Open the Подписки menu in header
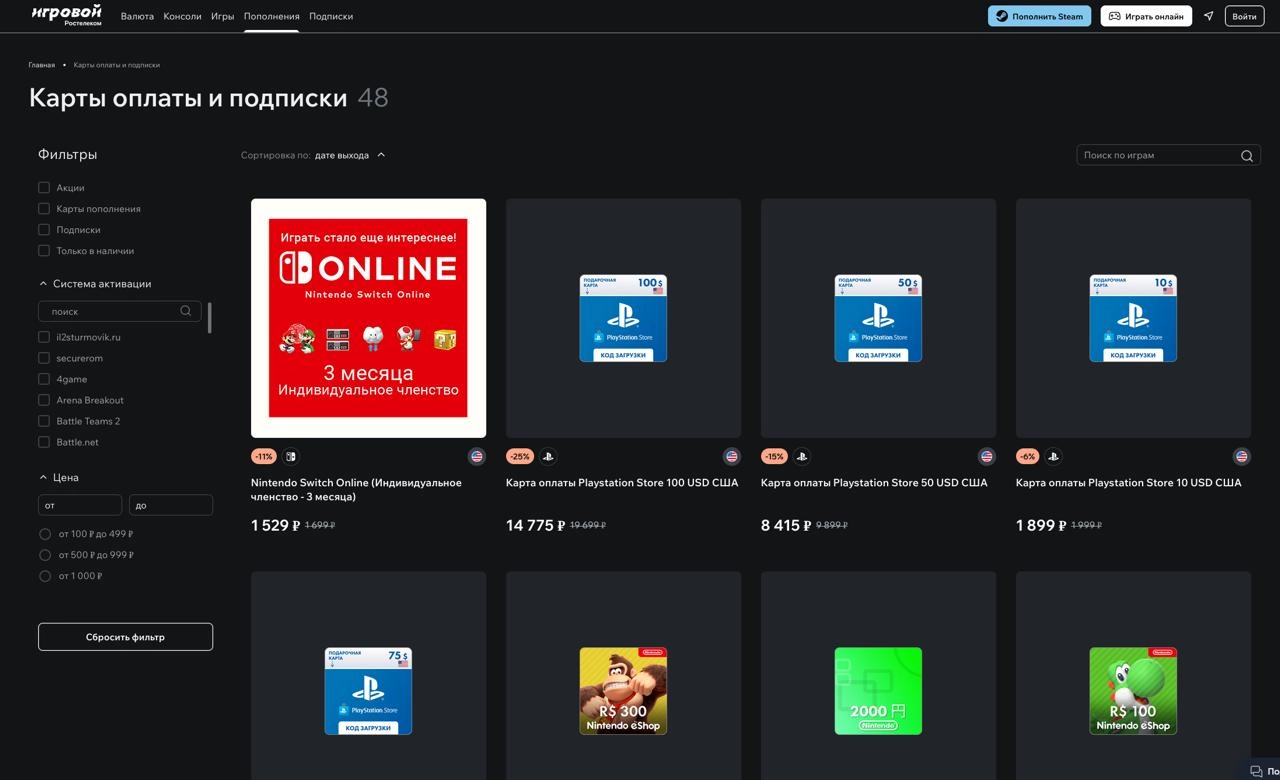Viewport: 1280px width, 780px height. [x=331, y=16]
